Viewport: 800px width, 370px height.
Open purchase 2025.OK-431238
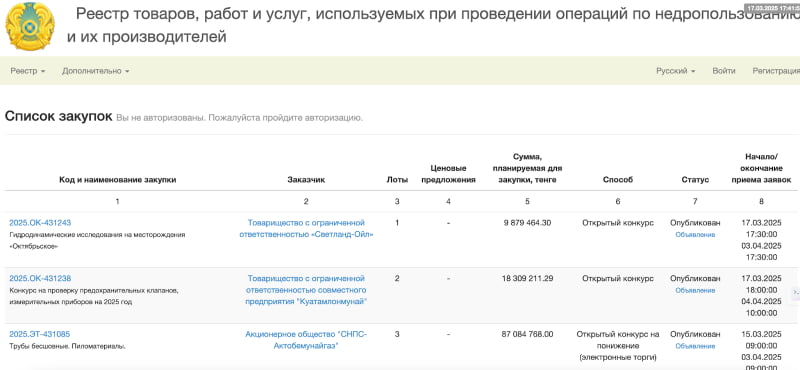click(x=40, y=278)
